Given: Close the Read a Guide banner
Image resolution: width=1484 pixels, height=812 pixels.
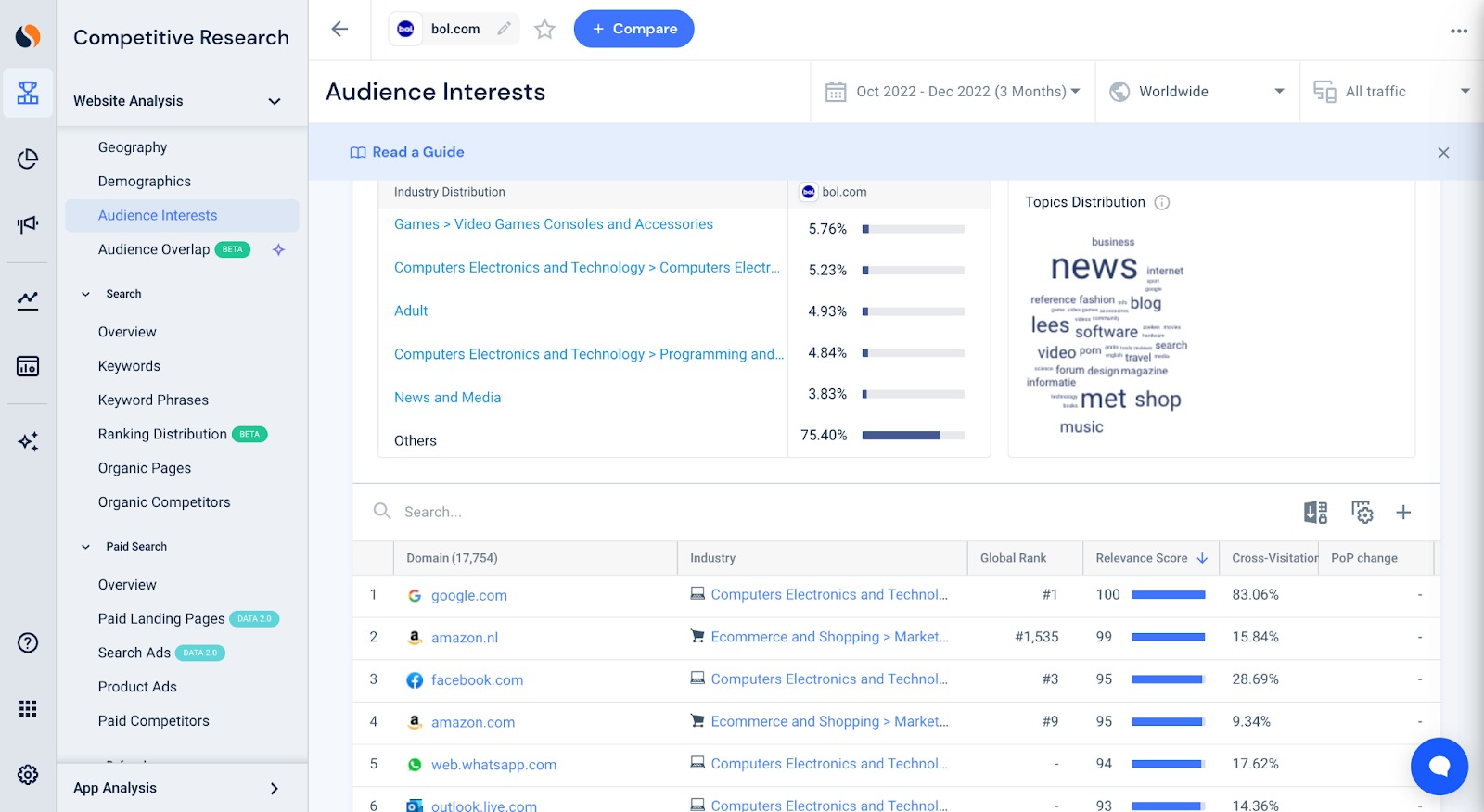Looking at the screenshot, I should point(1443,153).
